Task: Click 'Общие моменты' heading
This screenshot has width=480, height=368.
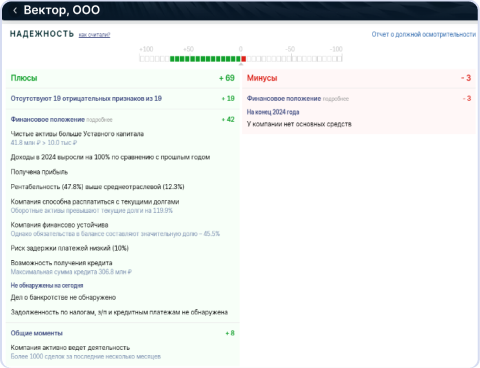Action: pyautogui.click(x=37, y=333)
